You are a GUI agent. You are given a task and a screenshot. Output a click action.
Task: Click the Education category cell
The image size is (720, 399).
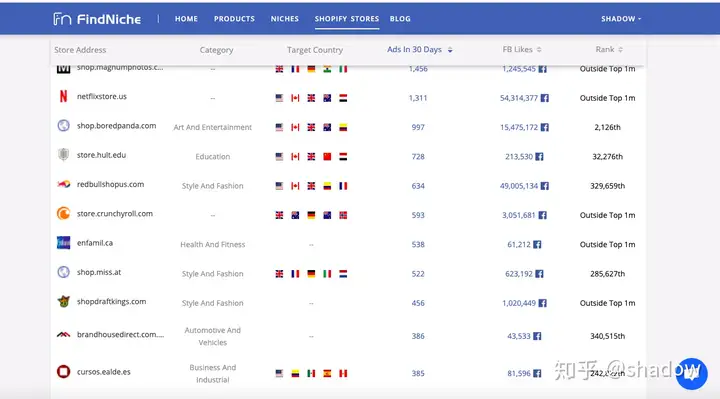click(213, 157)
